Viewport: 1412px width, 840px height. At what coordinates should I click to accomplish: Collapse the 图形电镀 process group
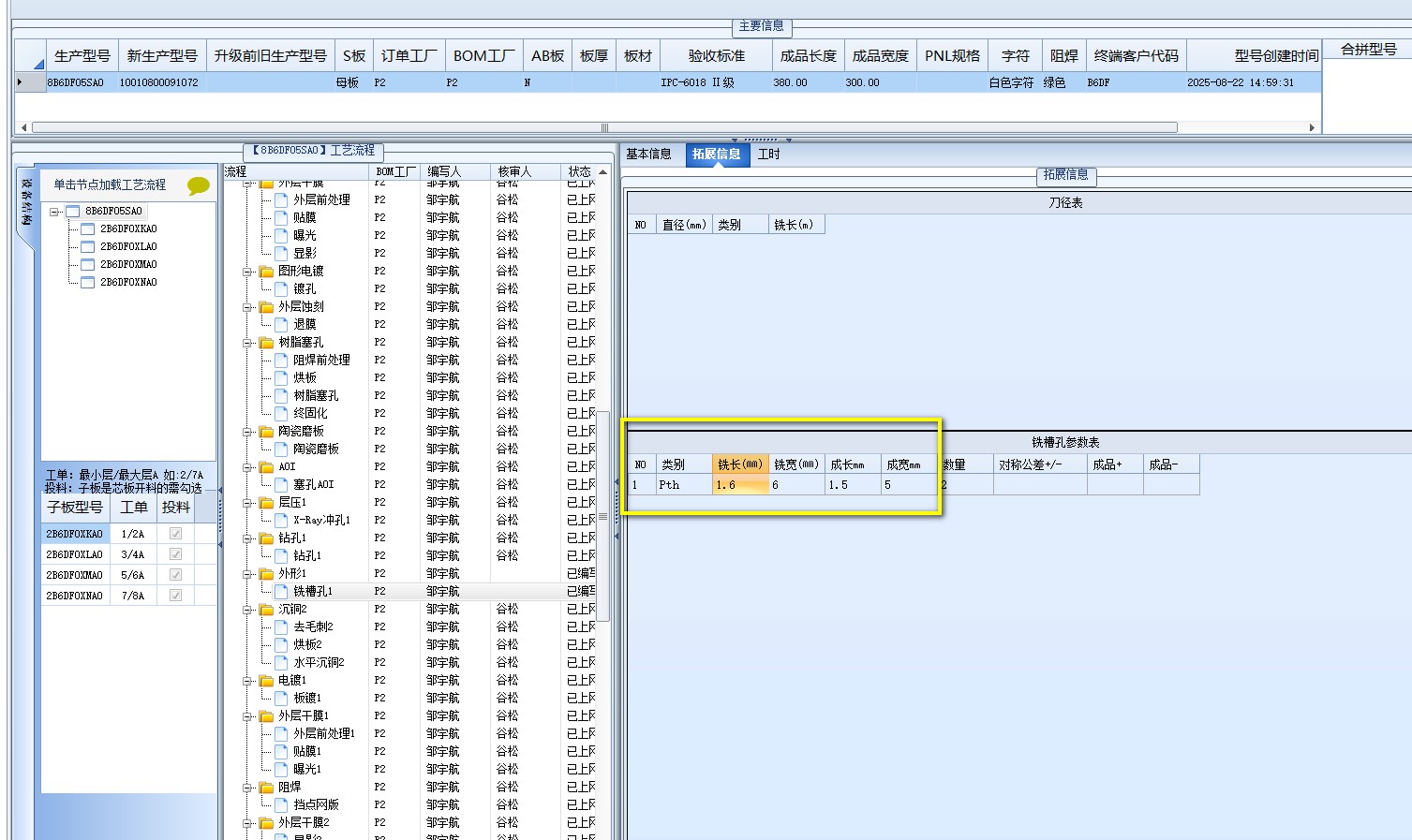pos(248,272)
